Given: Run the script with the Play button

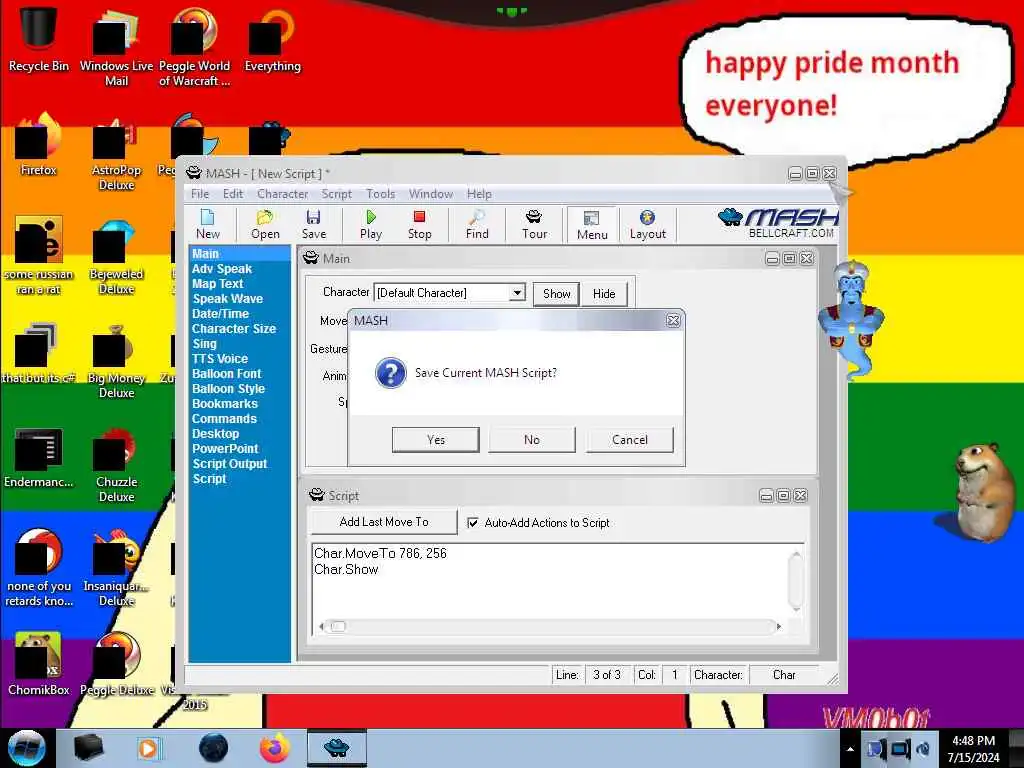Looking at the screenshot, I should pos(371,225).
